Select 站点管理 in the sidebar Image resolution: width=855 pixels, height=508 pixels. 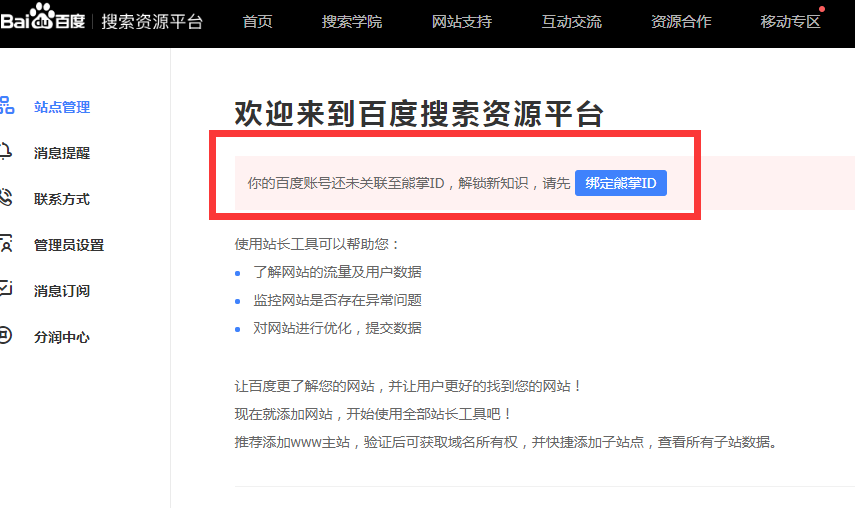click(x=62, y=107)
